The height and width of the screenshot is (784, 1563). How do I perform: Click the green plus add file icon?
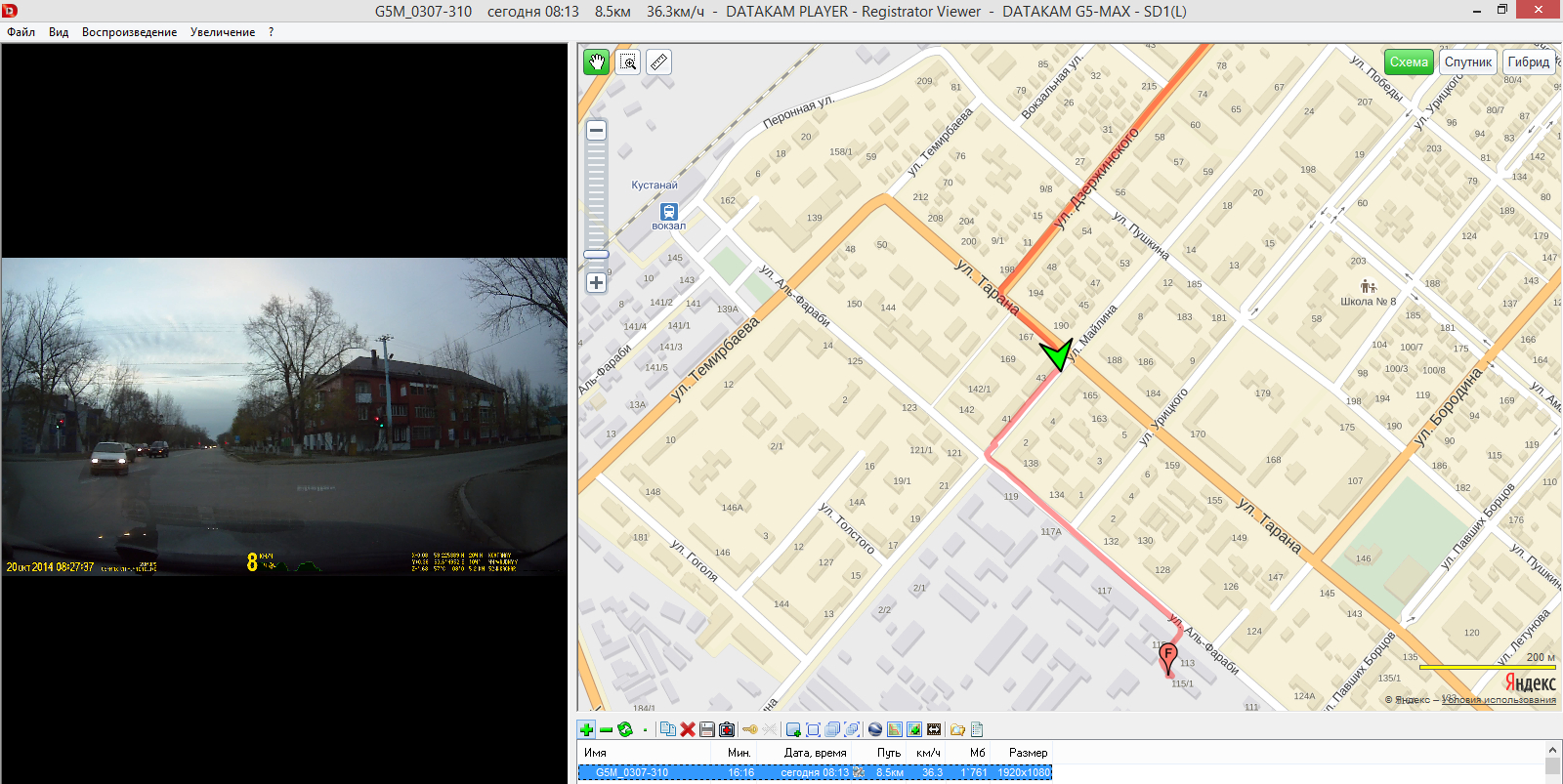point(586,729)
